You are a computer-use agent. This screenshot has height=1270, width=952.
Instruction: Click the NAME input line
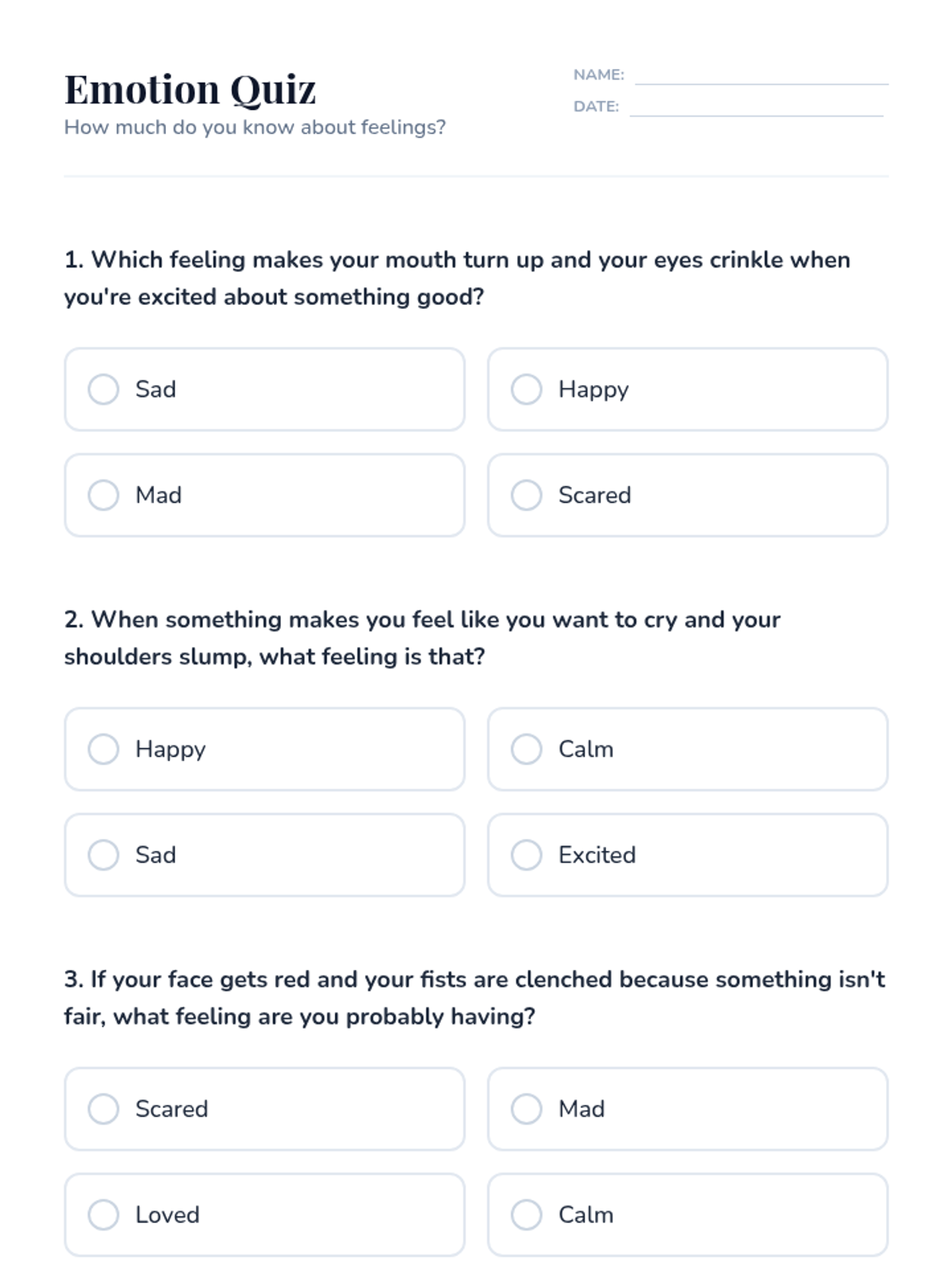pyautogui.click(x=761, y=75)
